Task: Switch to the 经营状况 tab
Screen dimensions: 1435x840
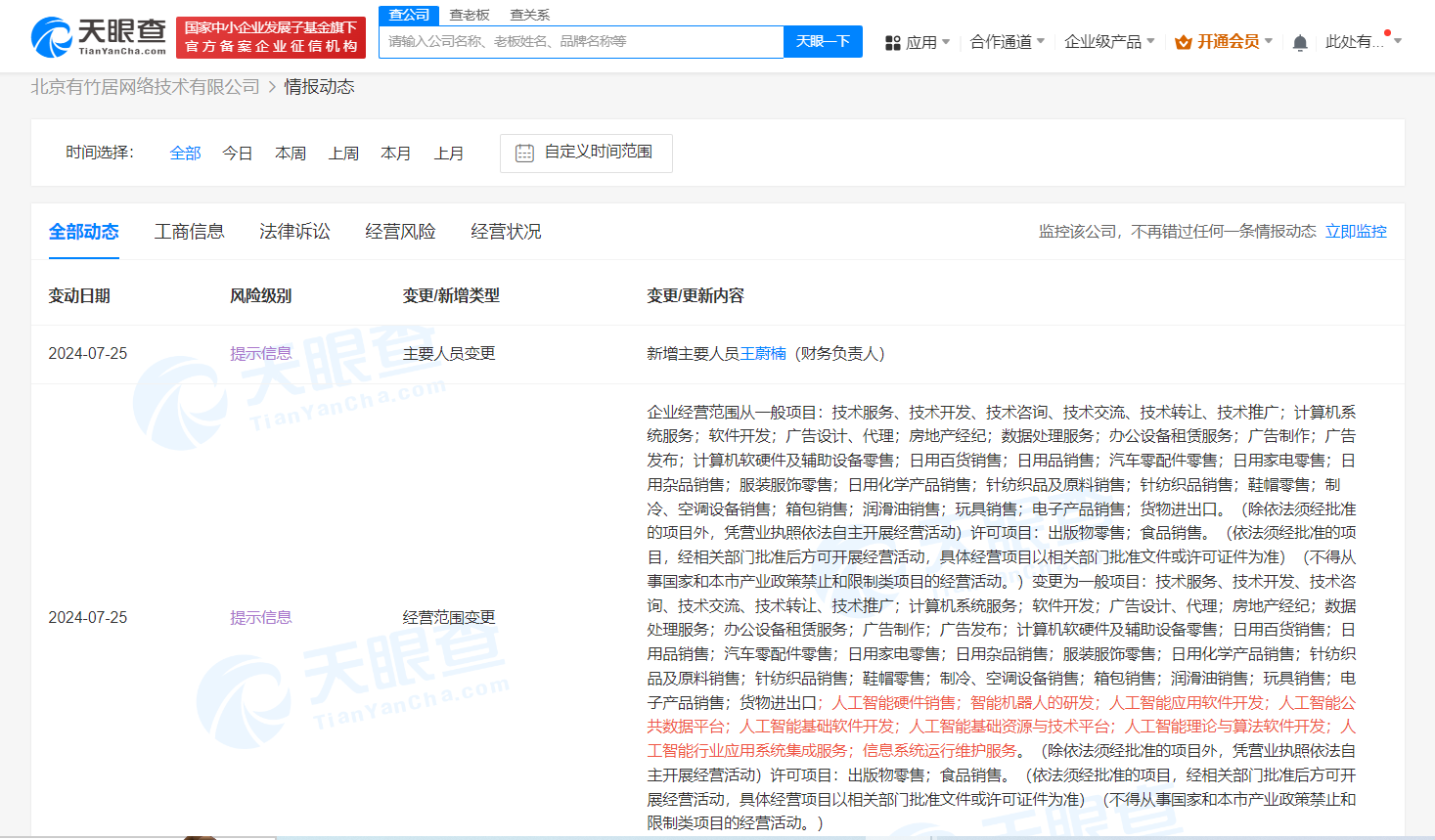Action: [506, 232]
